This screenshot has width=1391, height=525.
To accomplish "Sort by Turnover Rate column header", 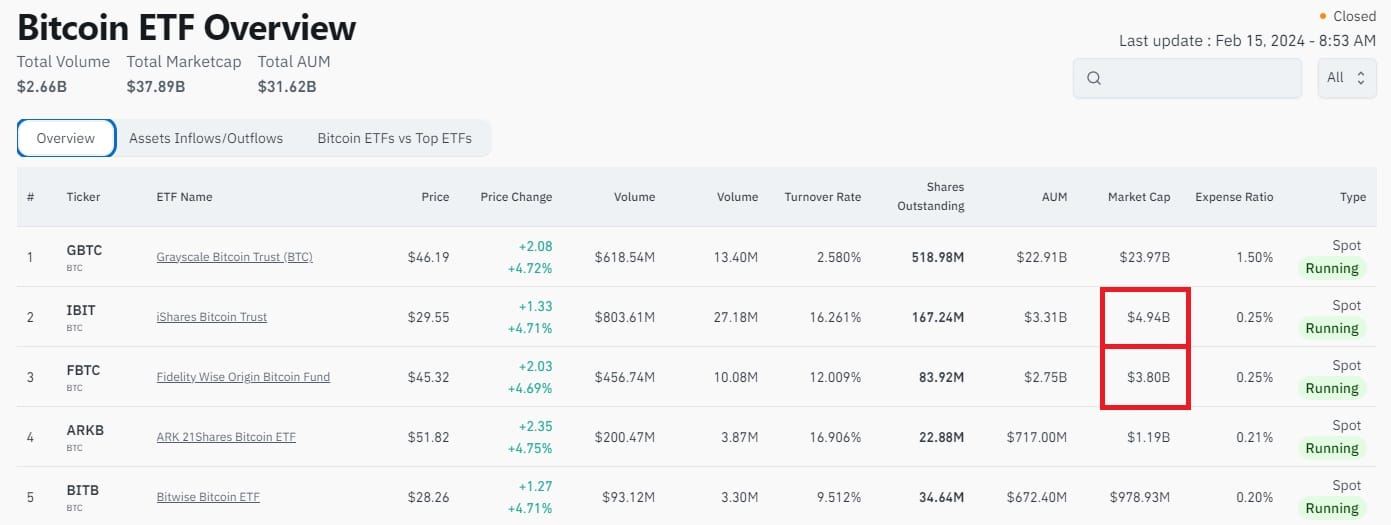I will 823,197.
